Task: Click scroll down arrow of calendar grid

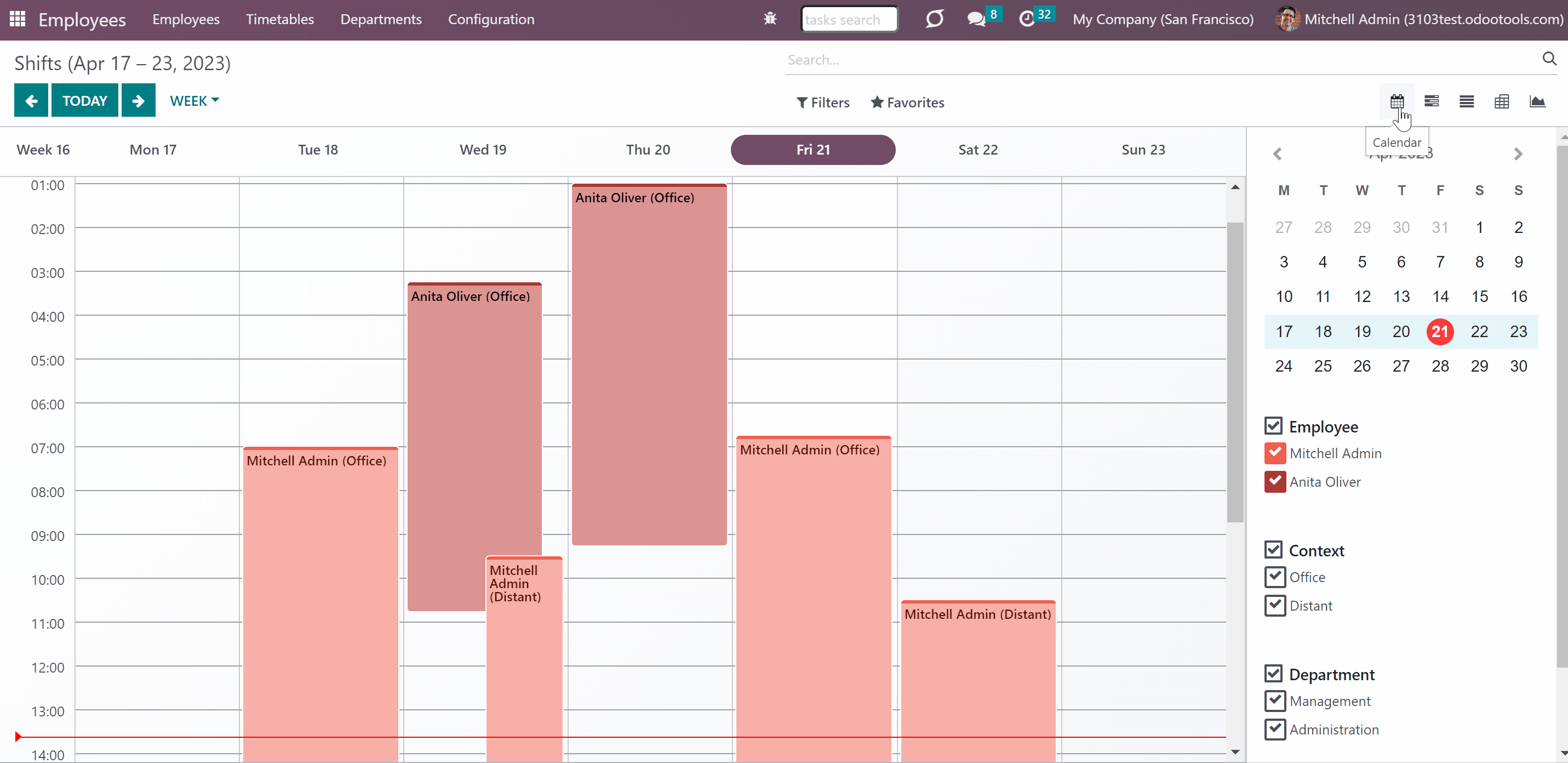Action: pyautogui.click(x=1235, y=752)
